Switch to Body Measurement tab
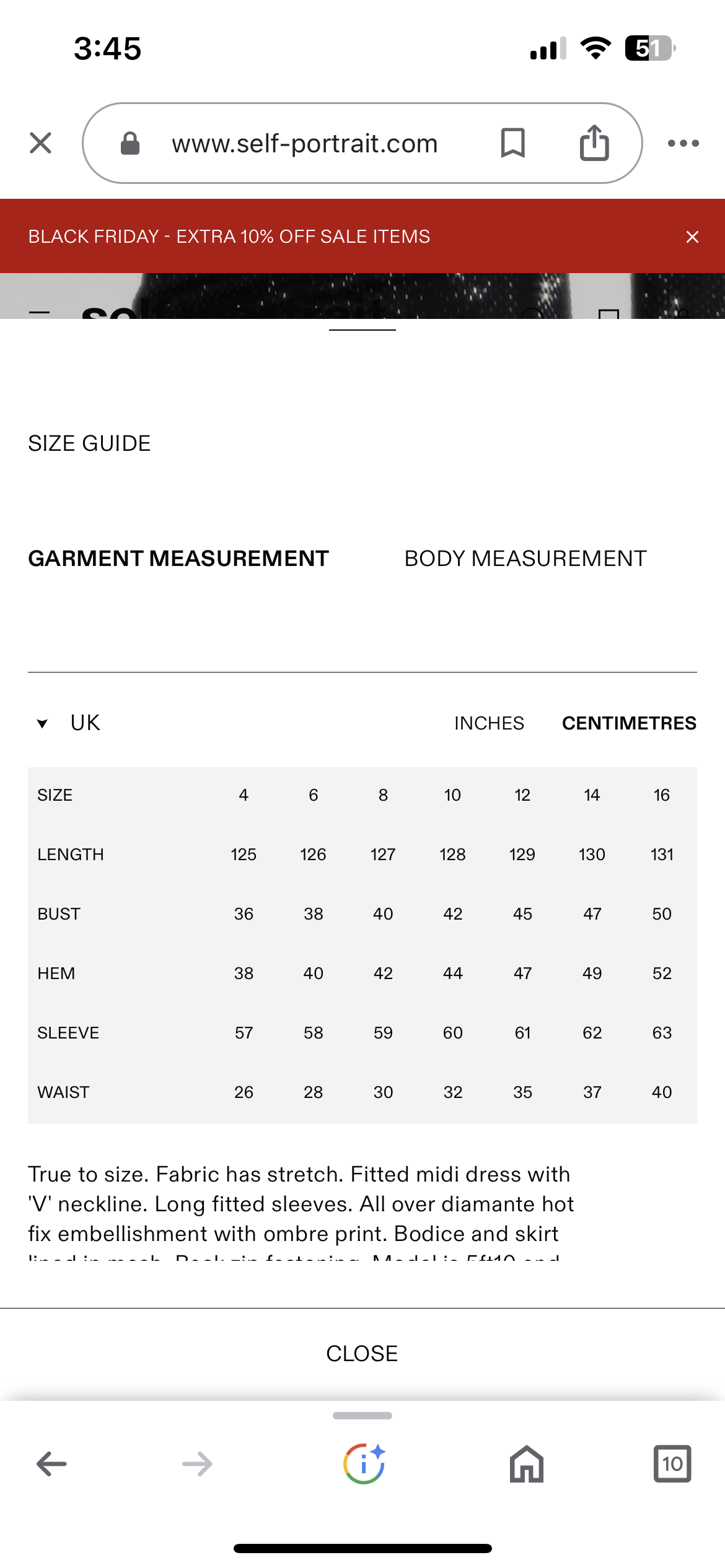 525,559
